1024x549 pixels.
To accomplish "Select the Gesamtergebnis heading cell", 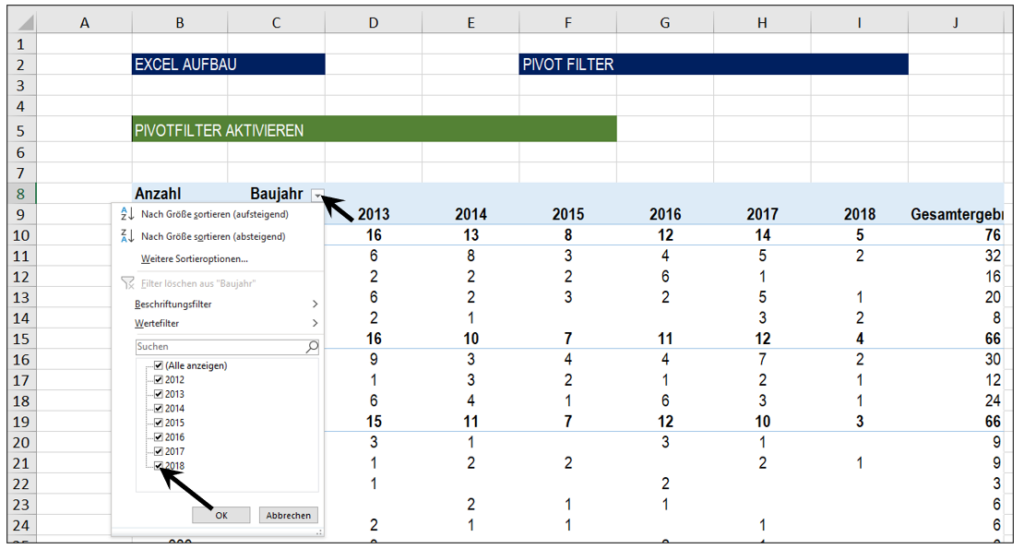I will coord(956,214).
